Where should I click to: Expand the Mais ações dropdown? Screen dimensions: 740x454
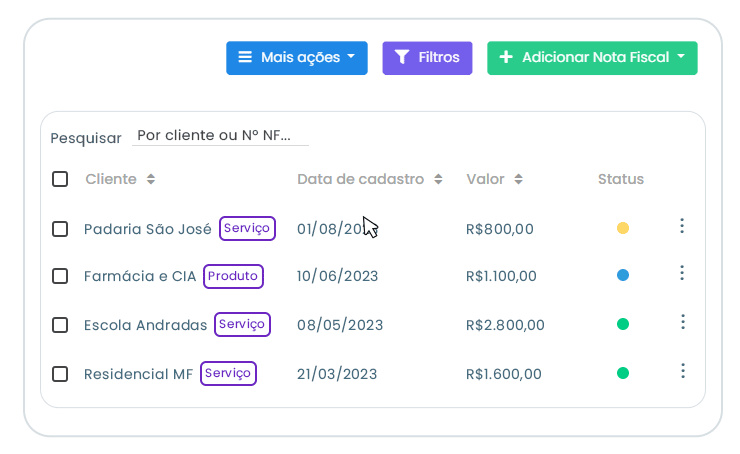click(296, 58)
